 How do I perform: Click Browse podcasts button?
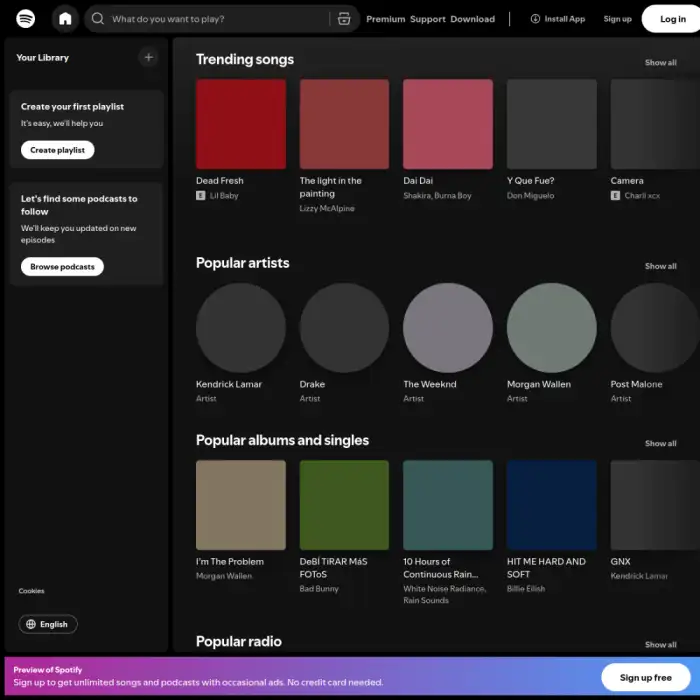[x=62, y=267]
